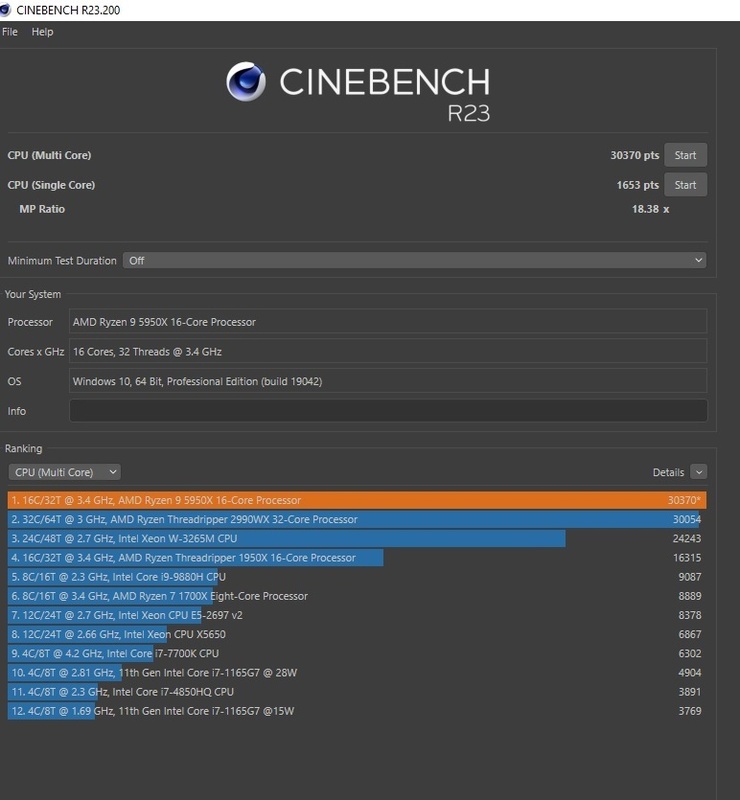This screenshot has height=800, width=740.
Task: Click the Cinebench icon in title bar
Action: click(8, 9)
